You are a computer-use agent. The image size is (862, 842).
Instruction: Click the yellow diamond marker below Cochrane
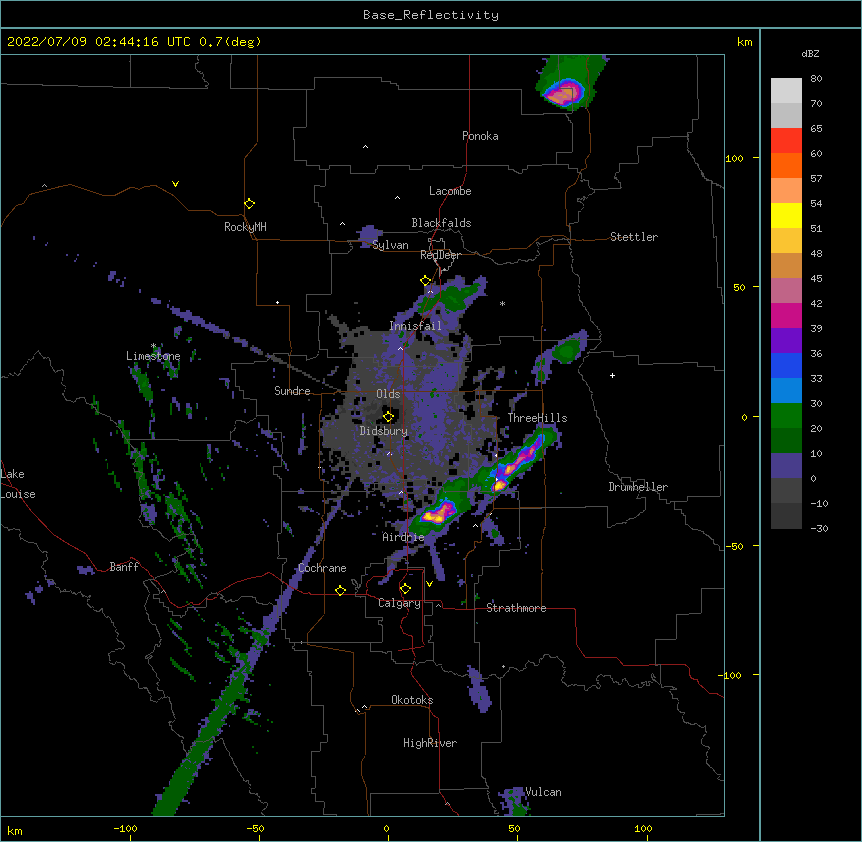[340, 590]
